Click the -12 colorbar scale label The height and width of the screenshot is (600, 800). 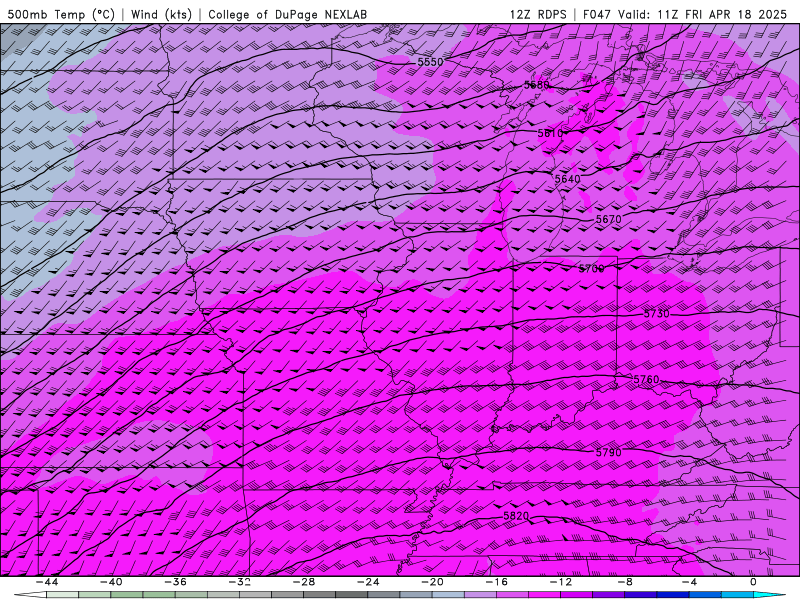[x=561, y=582]
